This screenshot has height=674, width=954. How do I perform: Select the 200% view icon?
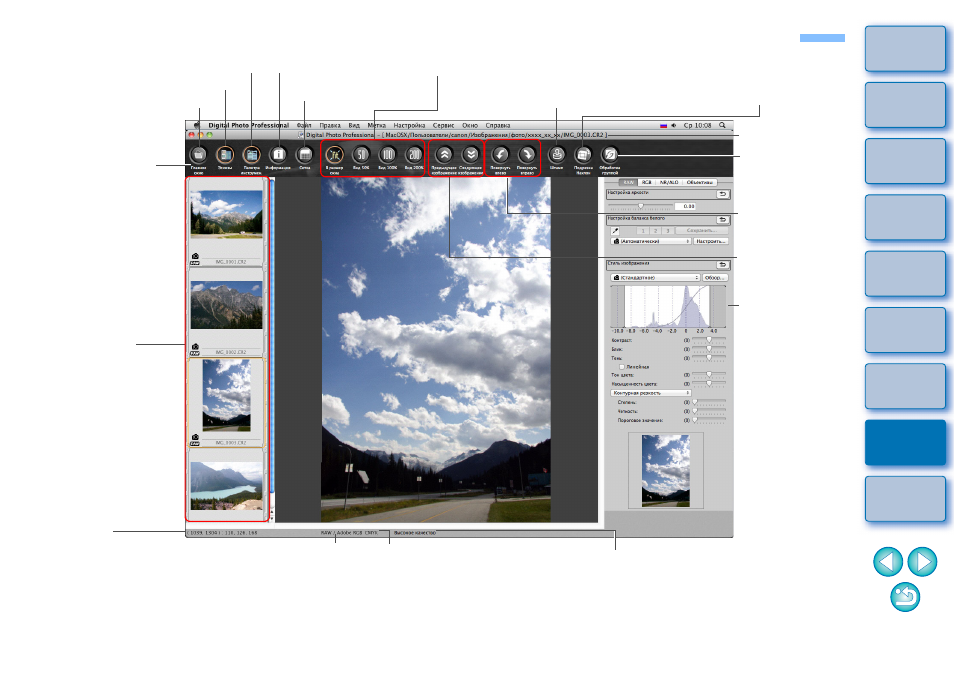click(x=414, y=155)
